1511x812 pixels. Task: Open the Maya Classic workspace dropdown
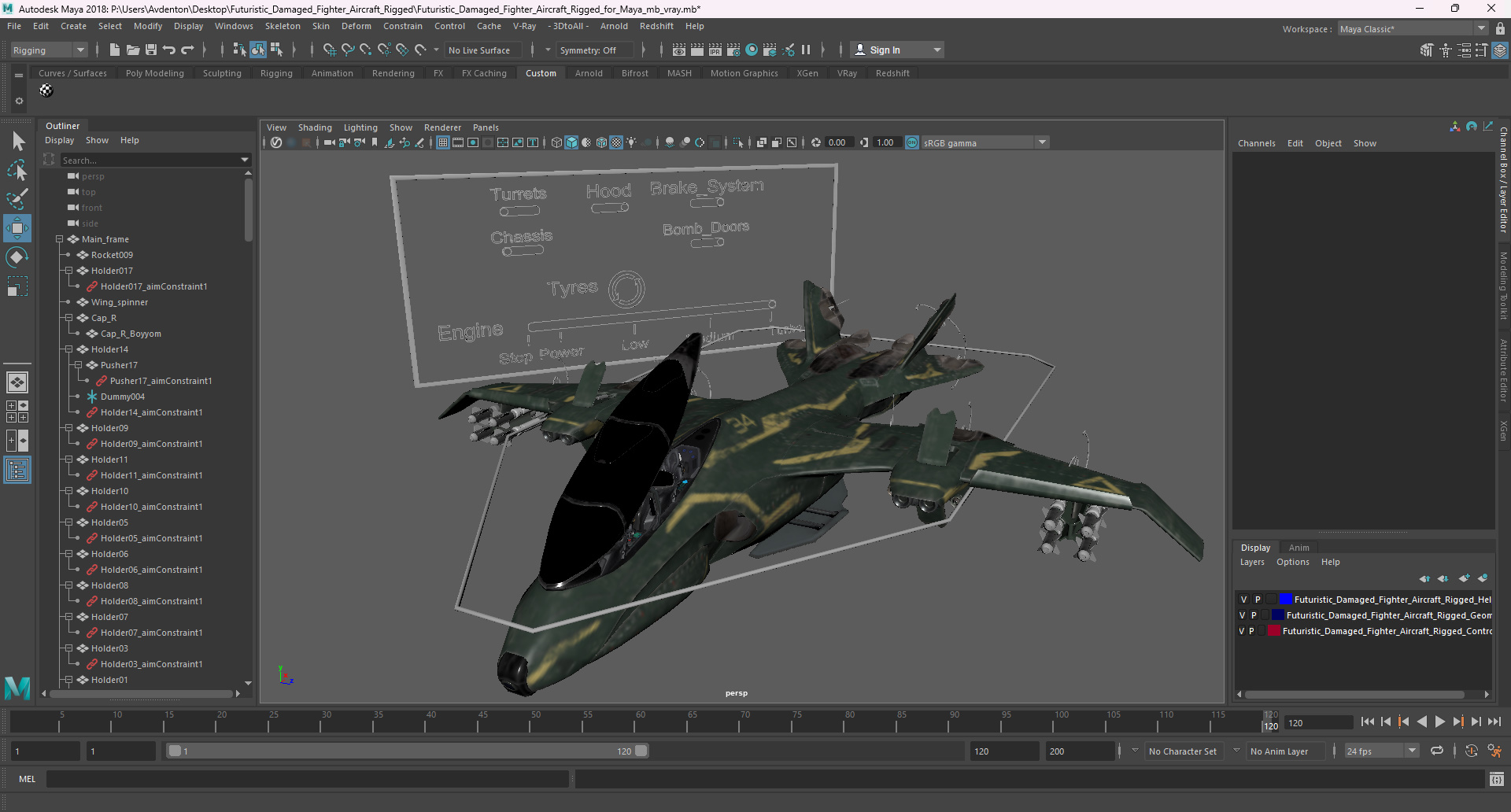point(1413,28)
